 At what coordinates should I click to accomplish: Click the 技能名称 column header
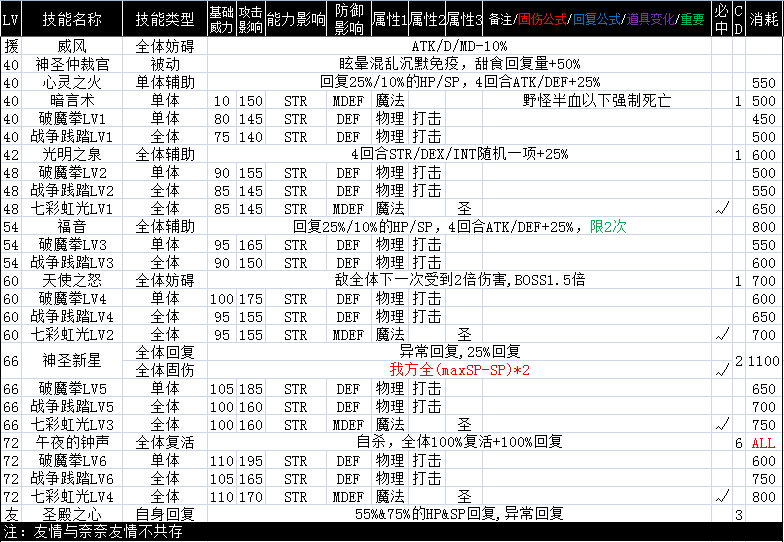tap(72, 19)
